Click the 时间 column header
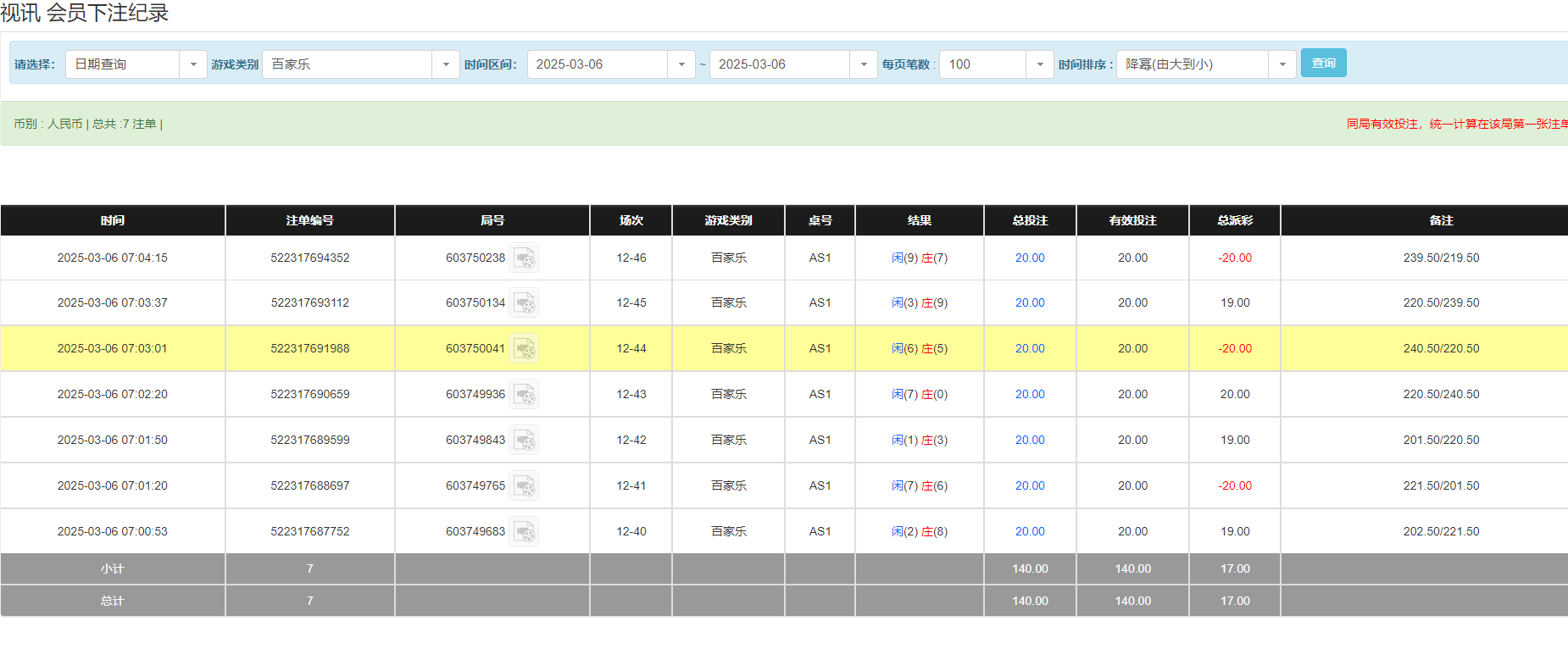This screenshot has width=1568, height=671. [x=113, y=220]
